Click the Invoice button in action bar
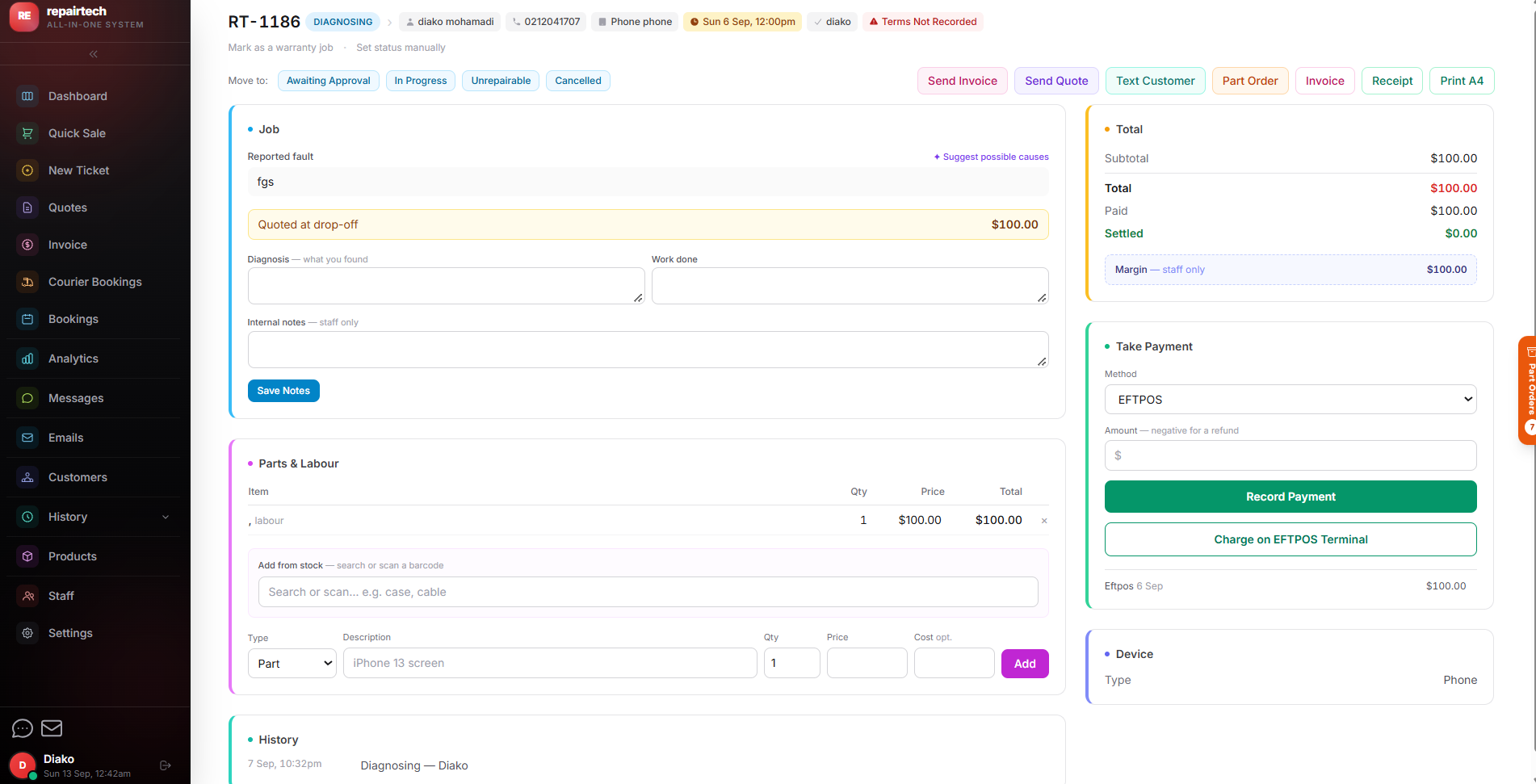Image resolution: width=1536 pixels, height=784 pixels. [1325, 81]
